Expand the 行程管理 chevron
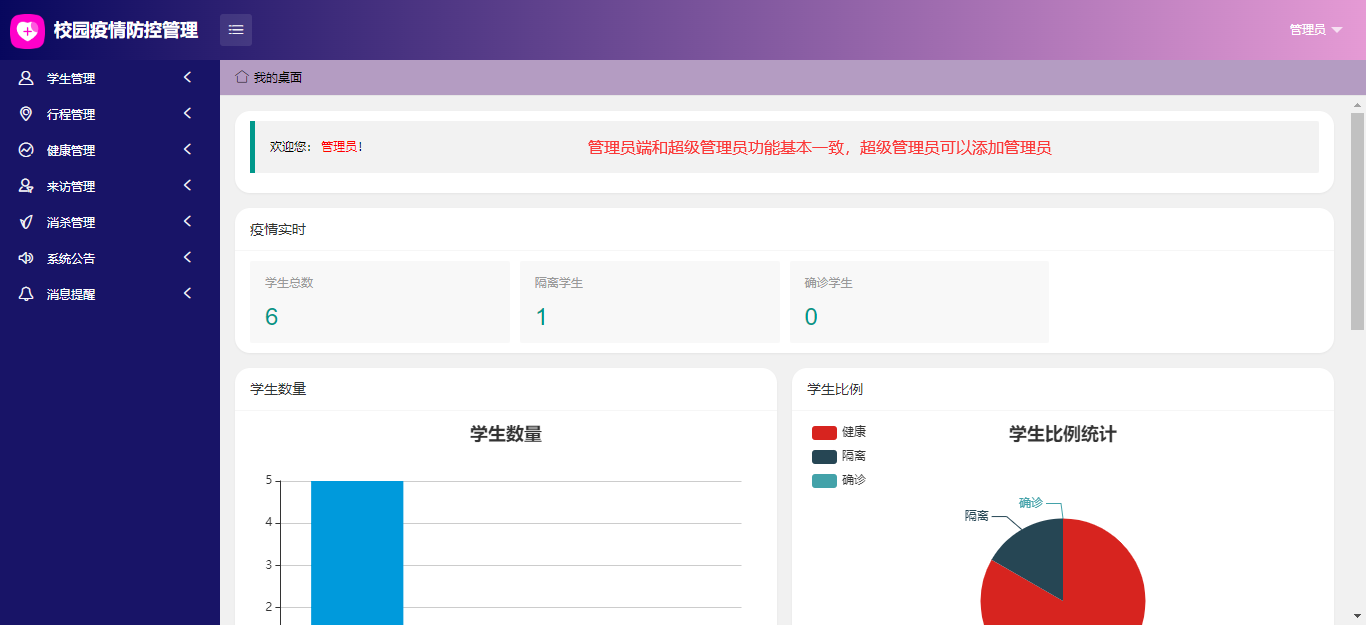The image size is (1366, 625). click(x=187, y=114)
